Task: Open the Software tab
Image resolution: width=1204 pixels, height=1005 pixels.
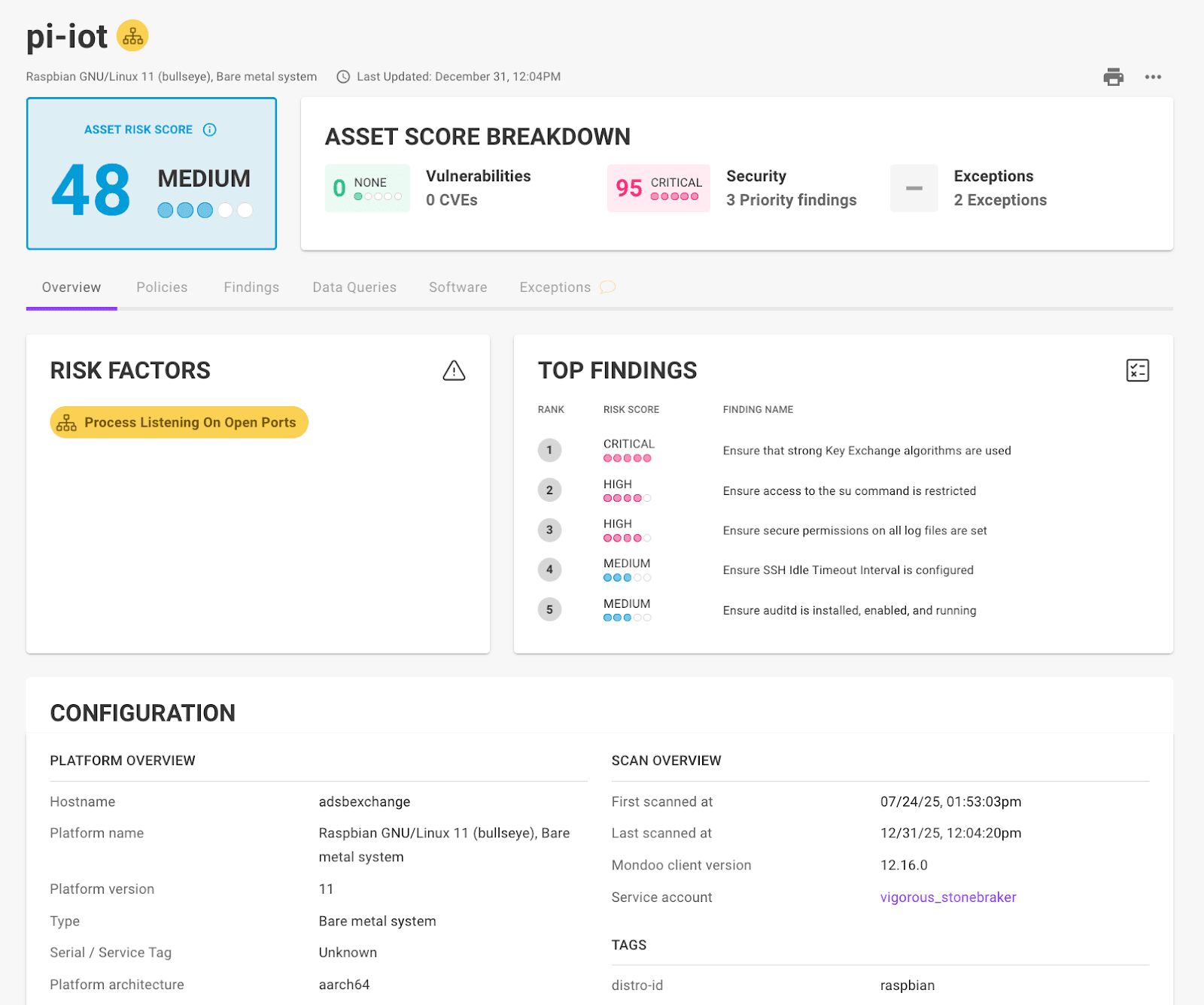Action: pos(457,287)
